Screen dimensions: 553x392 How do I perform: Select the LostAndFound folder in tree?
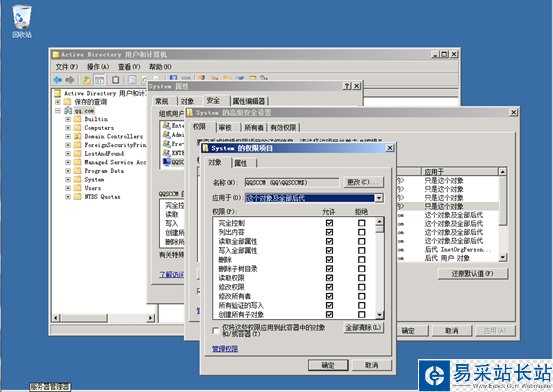104,153
